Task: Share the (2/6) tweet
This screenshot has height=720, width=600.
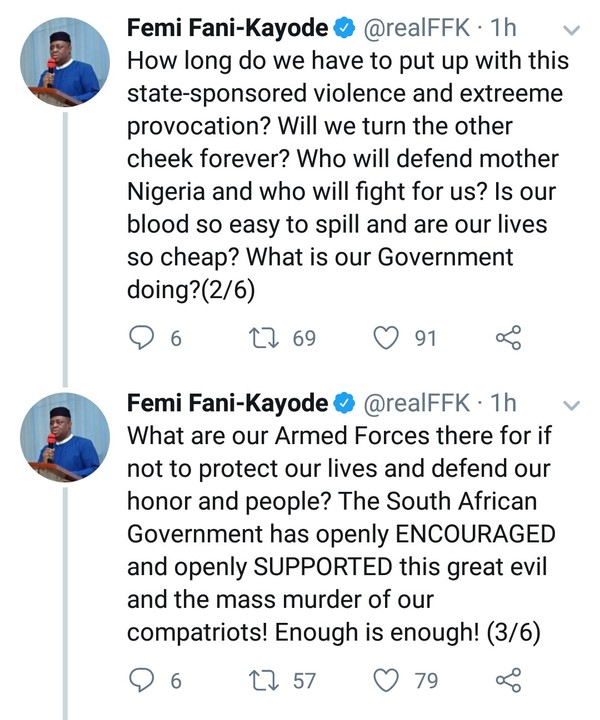Action: tap(508, 339)
